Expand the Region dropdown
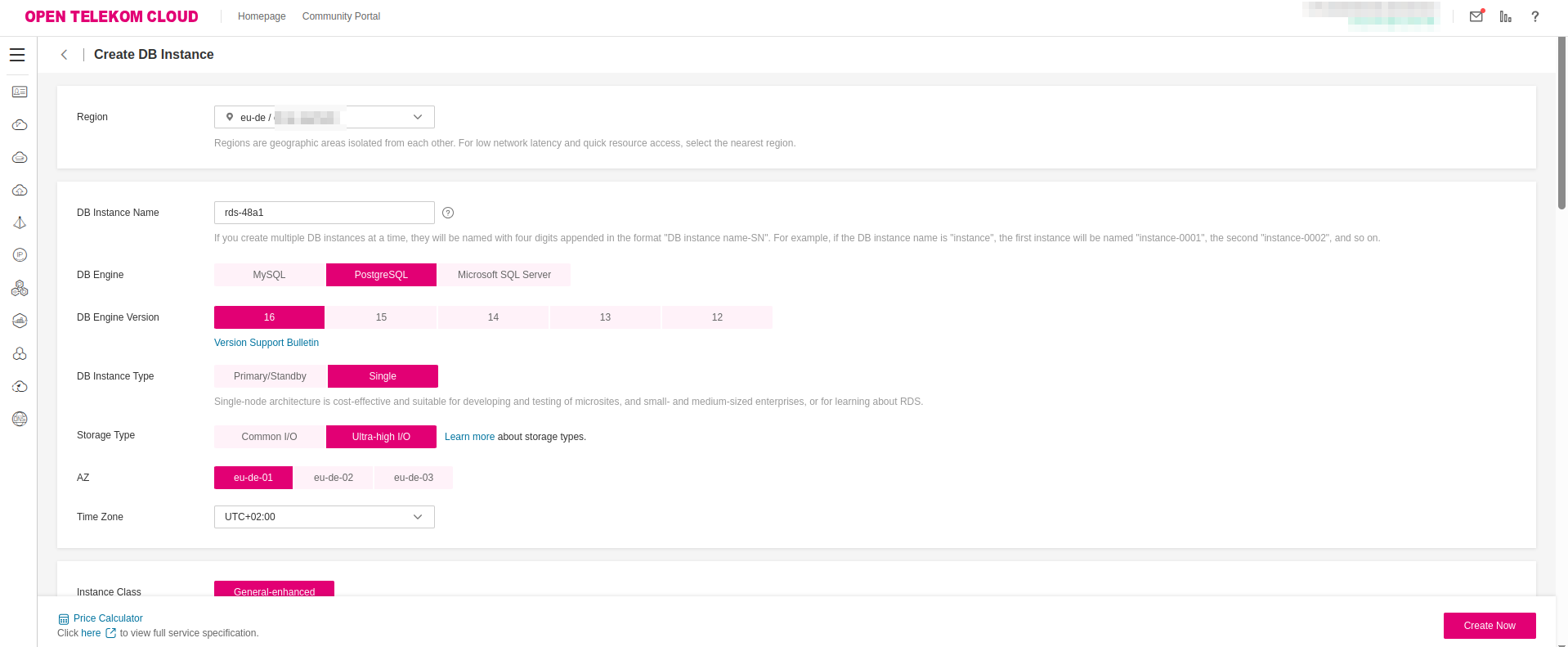 [325, 117]
